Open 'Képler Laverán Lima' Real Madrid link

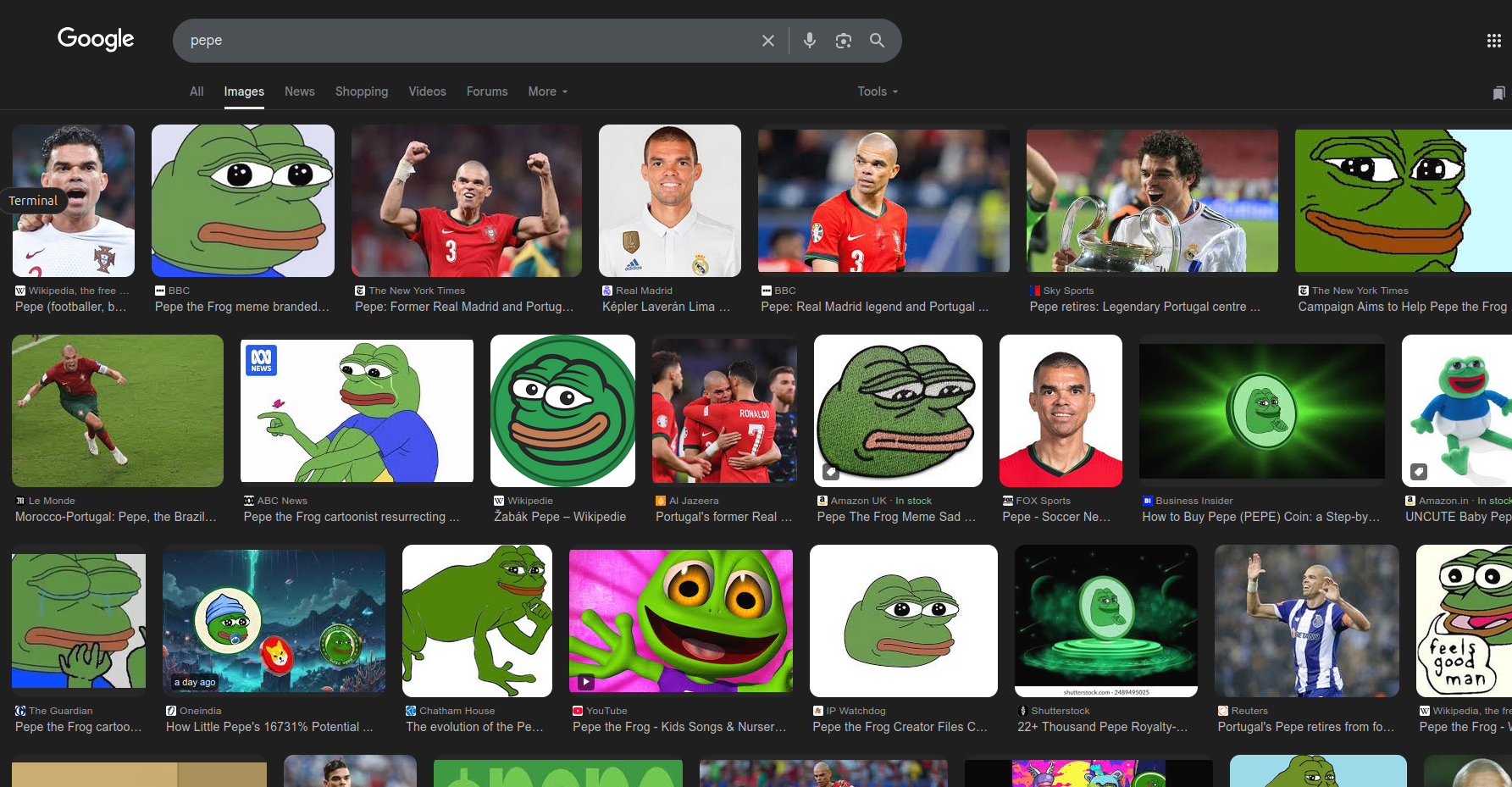tap(666, 307)
